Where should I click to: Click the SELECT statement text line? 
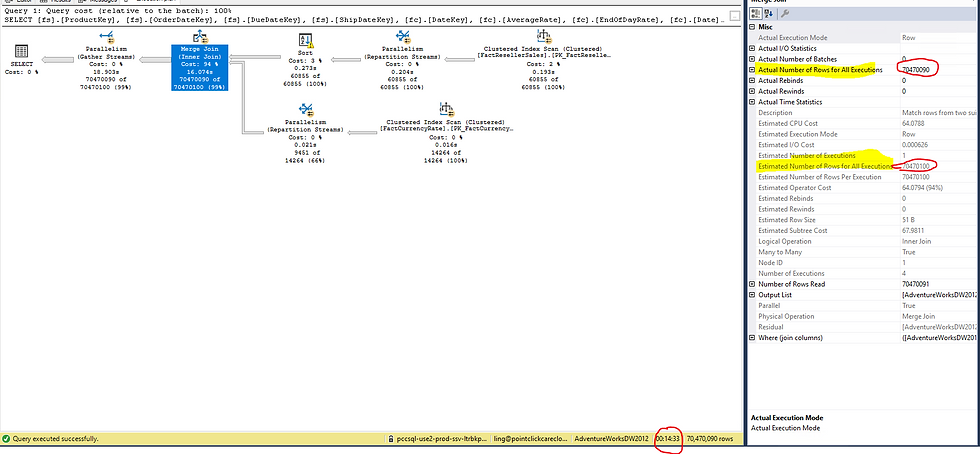pos(362,20)
